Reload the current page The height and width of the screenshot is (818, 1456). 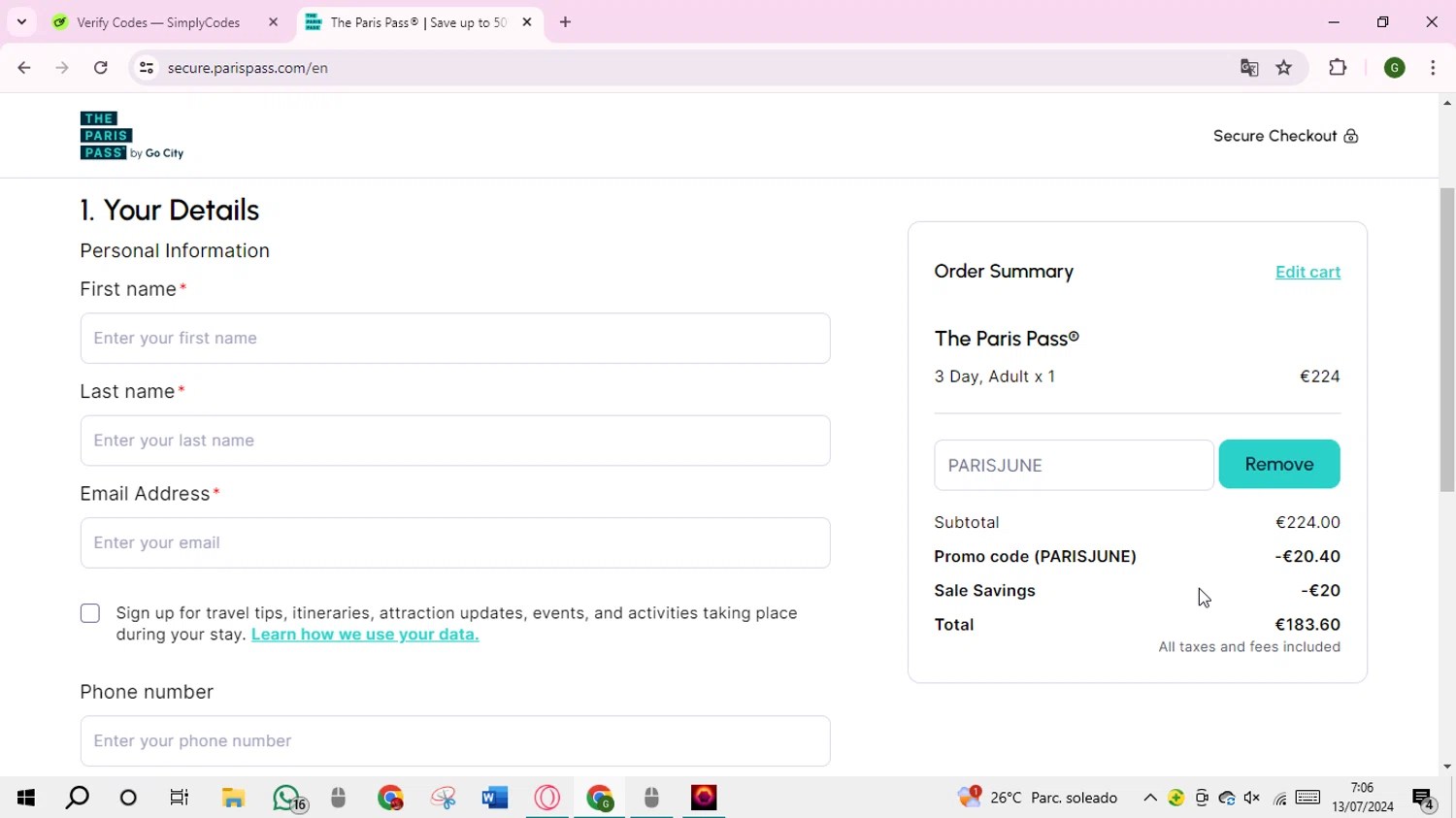pos(101,68)
